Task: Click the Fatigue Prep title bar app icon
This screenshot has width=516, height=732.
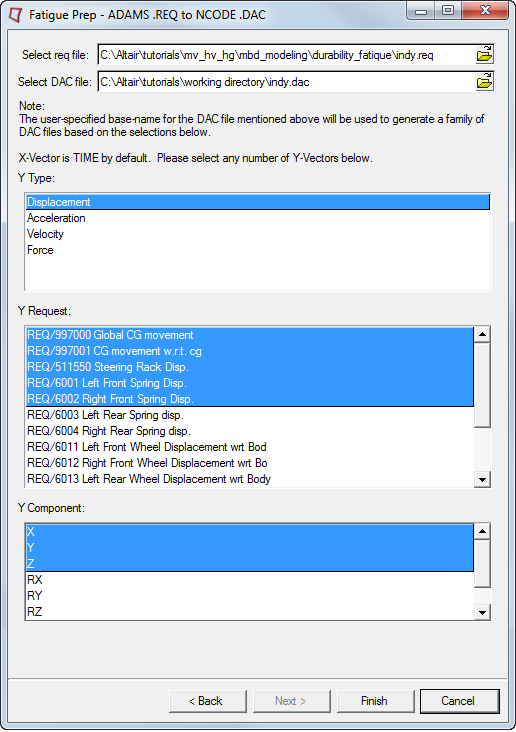Action: pos(15,14)
